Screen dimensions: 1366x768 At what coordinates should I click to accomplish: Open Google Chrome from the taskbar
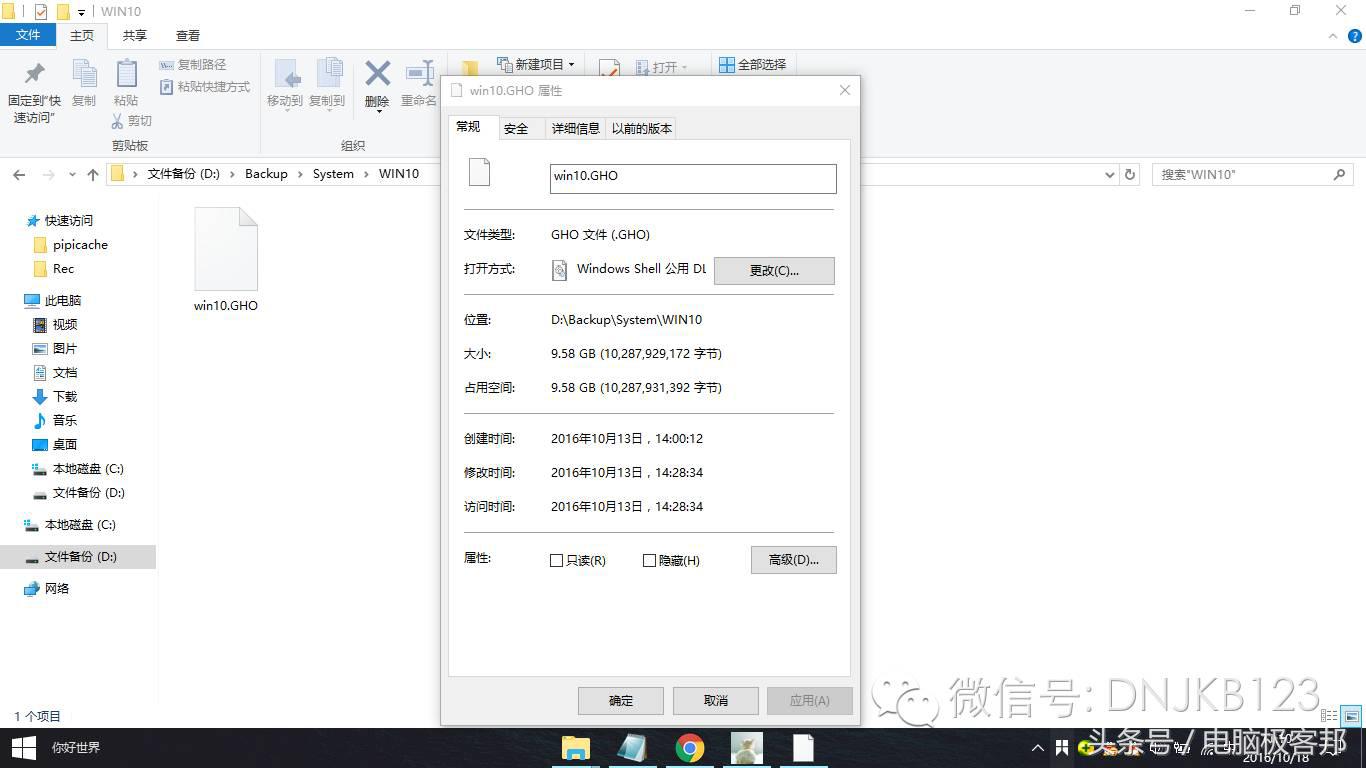tap(689, 747)
